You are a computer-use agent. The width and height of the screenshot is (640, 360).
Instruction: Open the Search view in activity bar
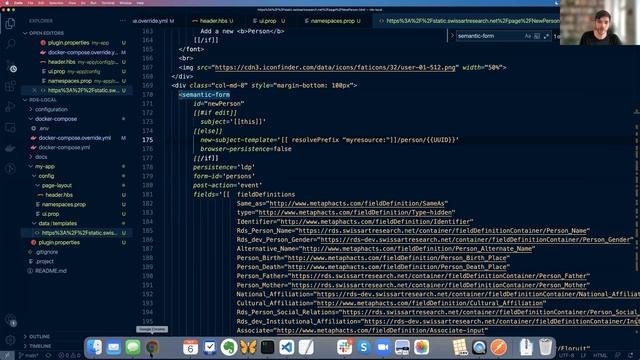click(11, 43)
